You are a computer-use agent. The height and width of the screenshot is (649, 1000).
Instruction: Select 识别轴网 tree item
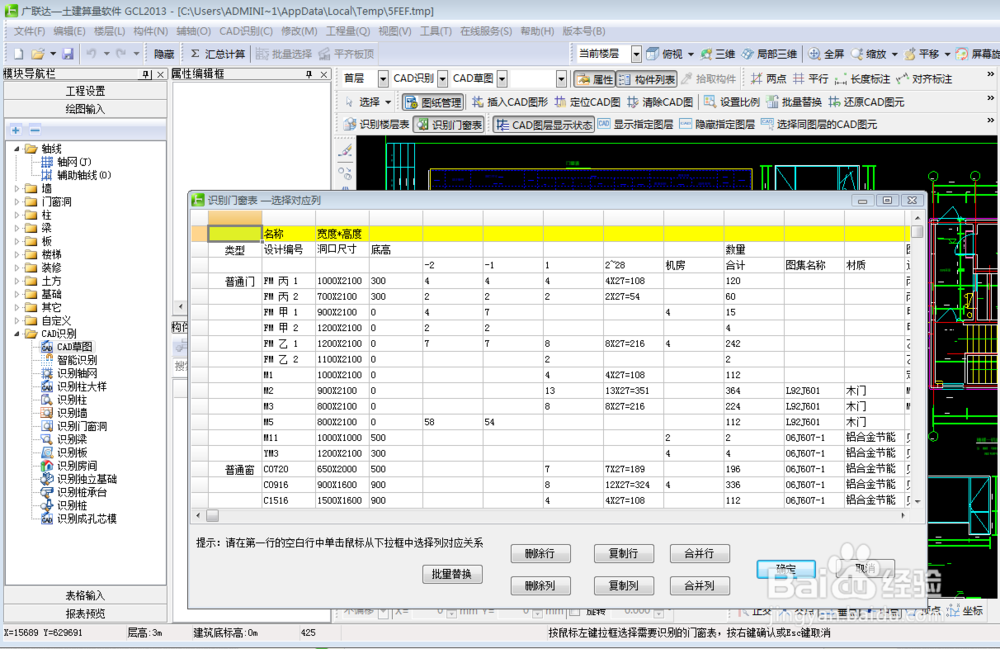[x=77, y=373]
